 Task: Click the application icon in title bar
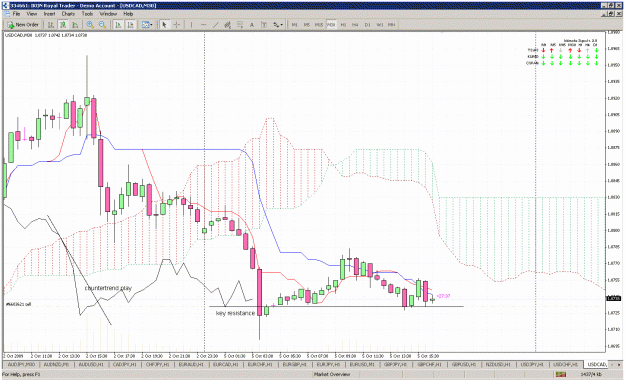click(x=6, y=5)
